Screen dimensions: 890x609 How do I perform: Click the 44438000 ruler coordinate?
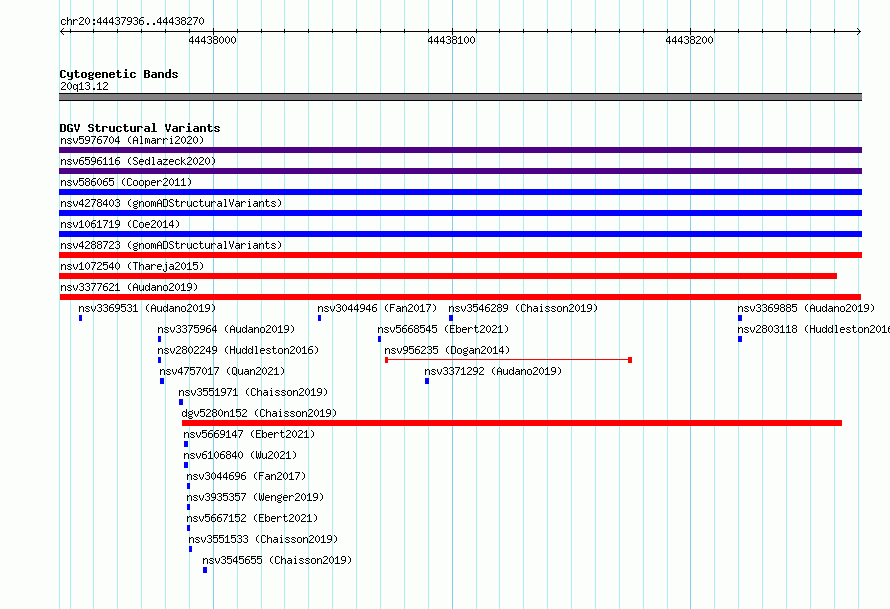coord(212,40)
